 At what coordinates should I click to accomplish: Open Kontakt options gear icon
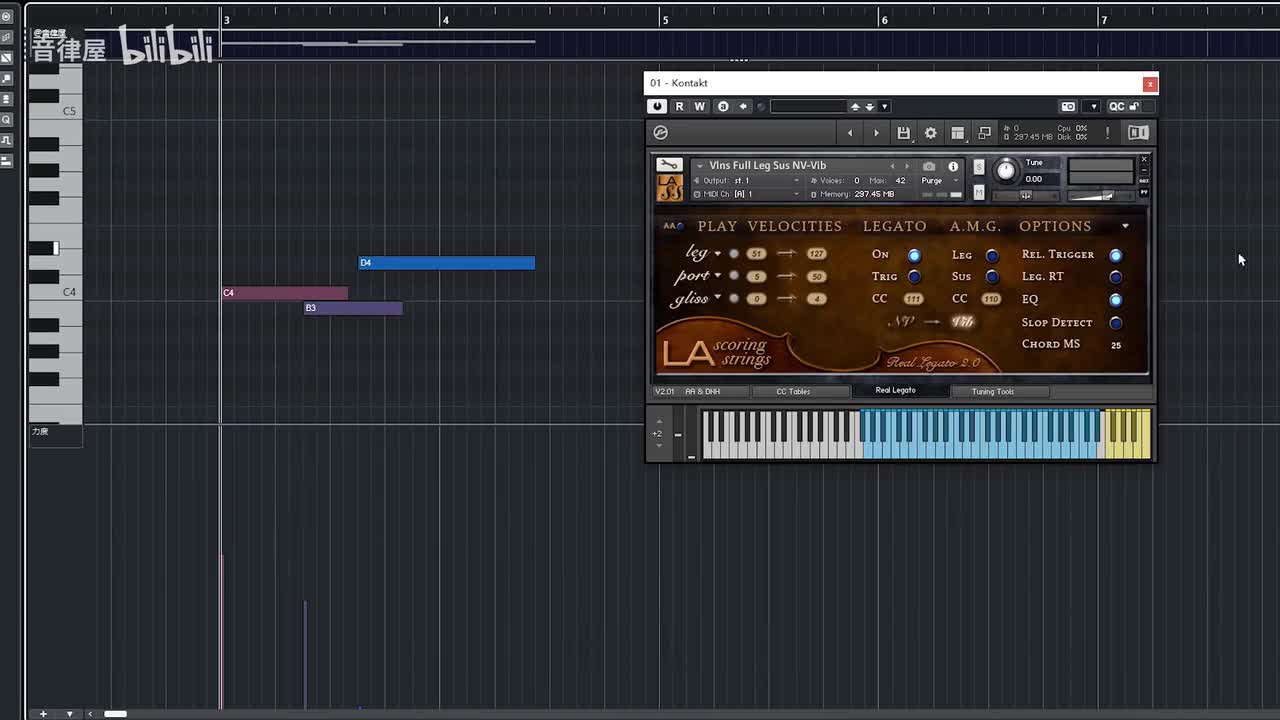(931, 133)
